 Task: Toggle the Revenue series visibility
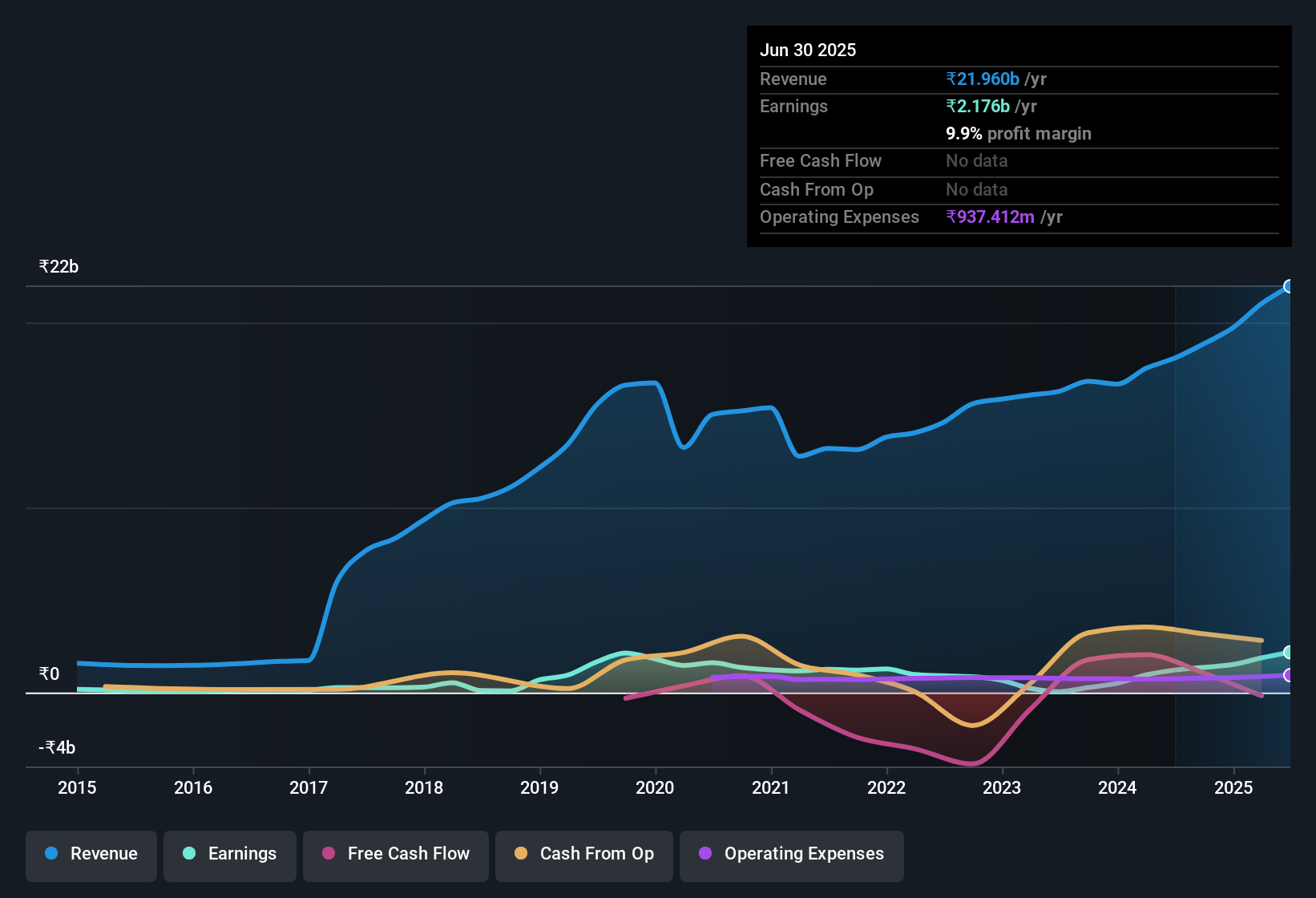[x=91, y=854]
